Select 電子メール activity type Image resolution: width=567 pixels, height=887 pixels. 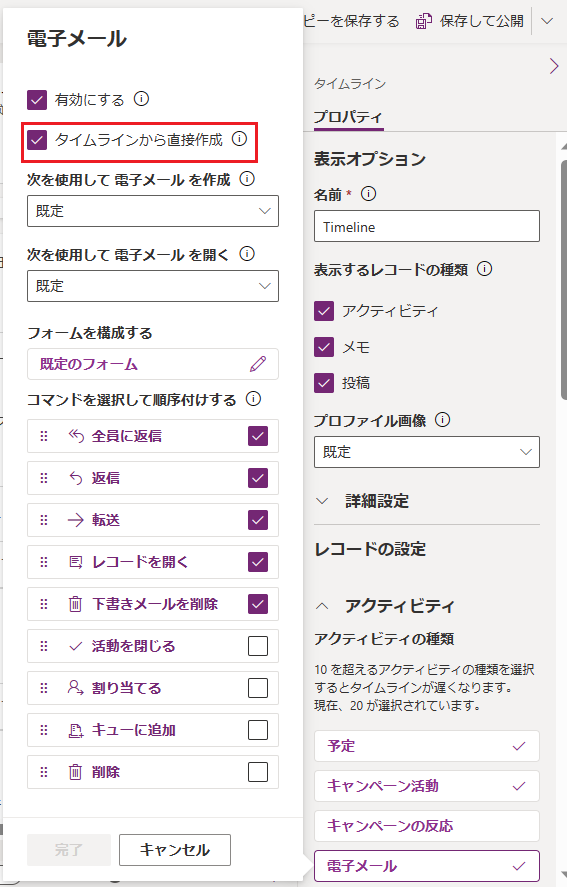(427, 866)
